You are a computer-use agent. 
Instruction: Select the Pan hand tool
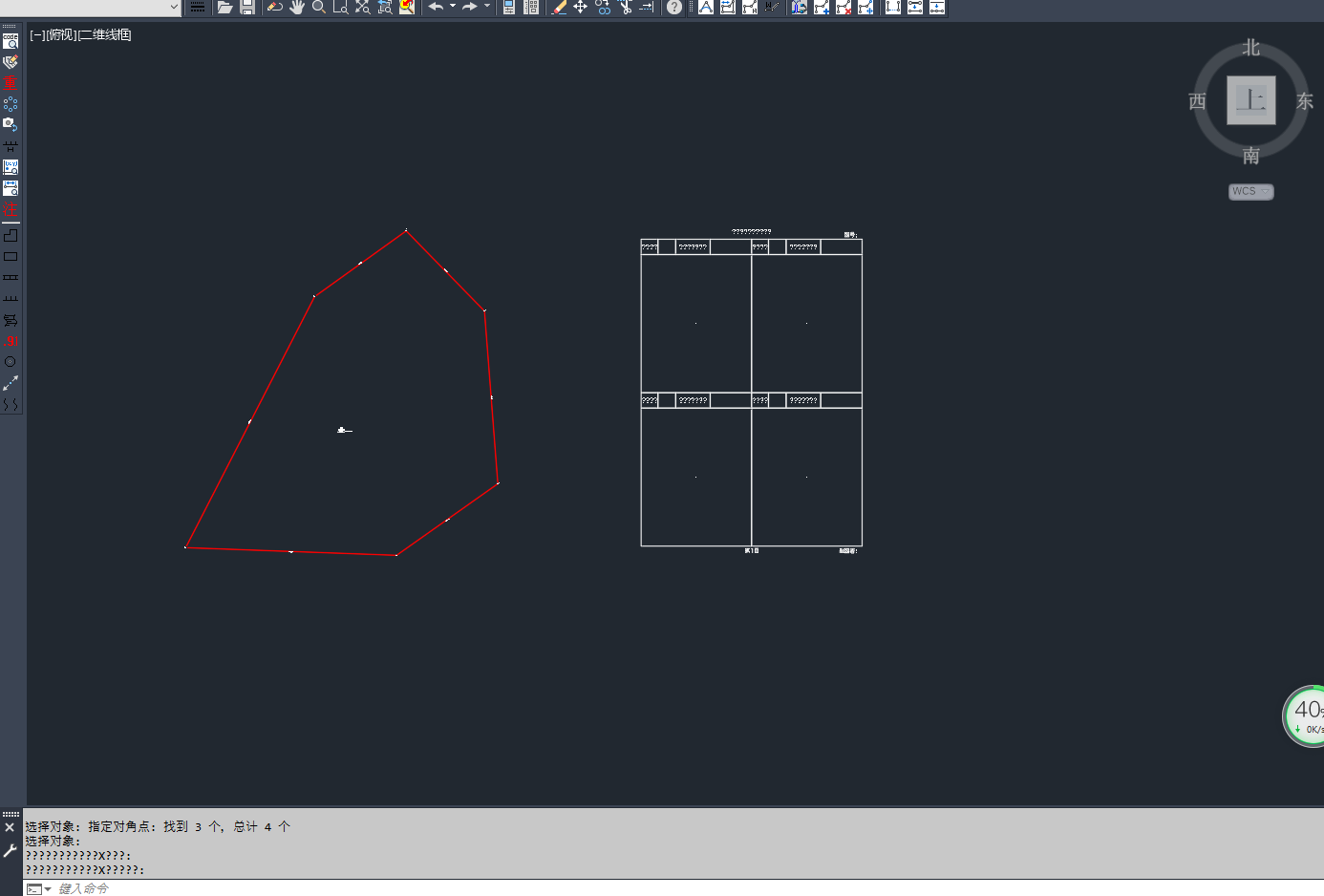pos(296,7)
